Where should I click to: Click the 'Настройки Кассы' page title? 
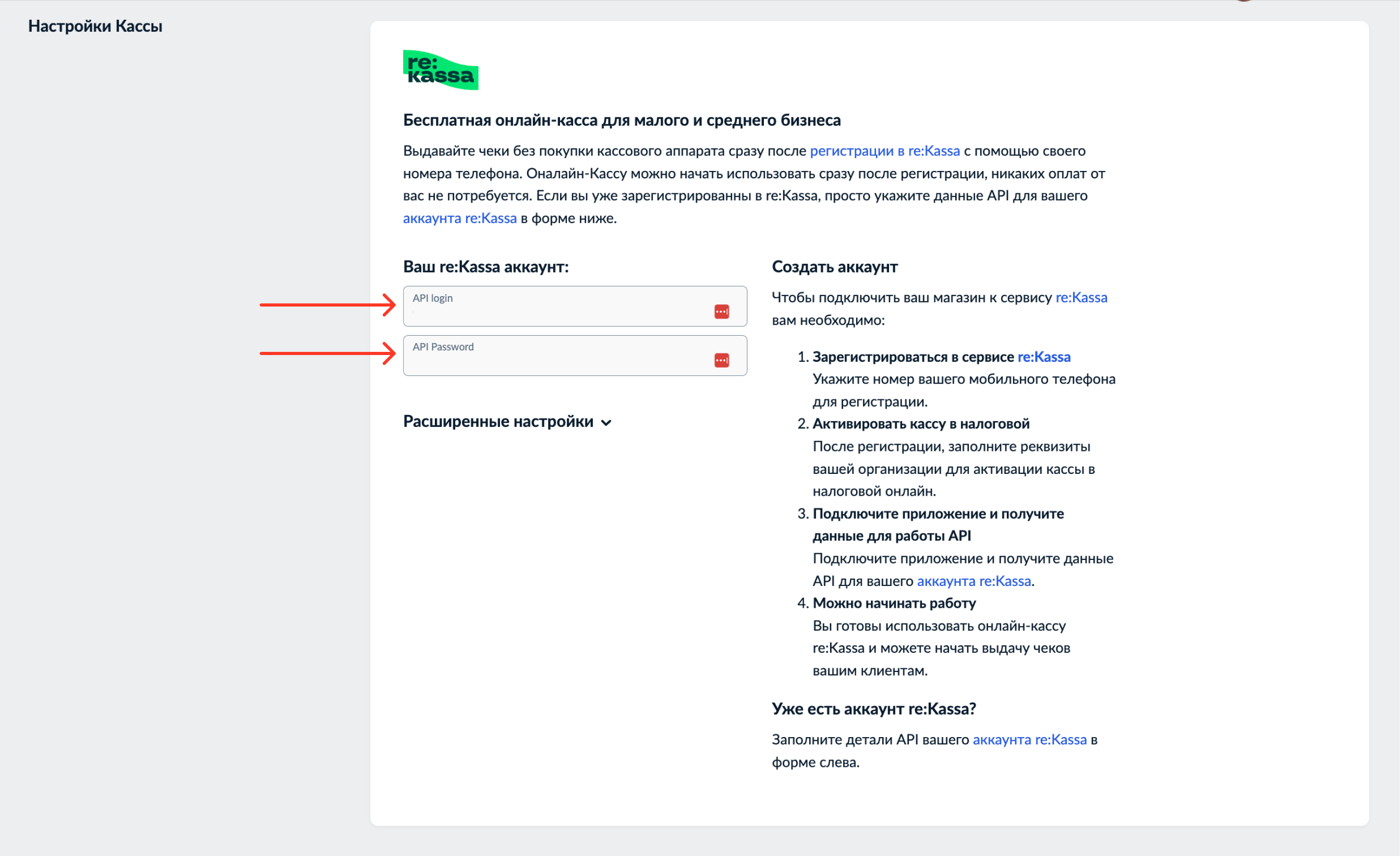click(x=95, y=26)
